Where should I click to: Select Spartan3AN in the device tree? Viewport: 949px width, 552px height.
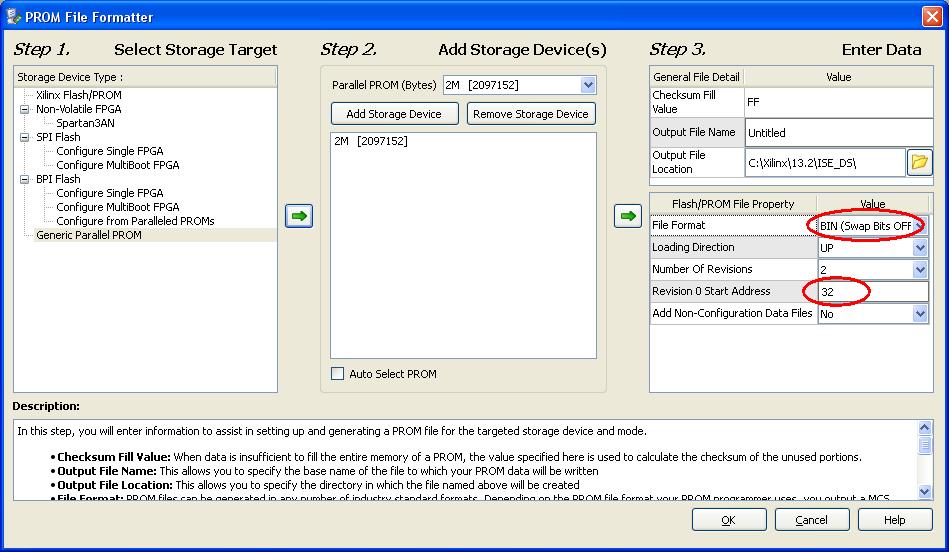click(85, 123)
